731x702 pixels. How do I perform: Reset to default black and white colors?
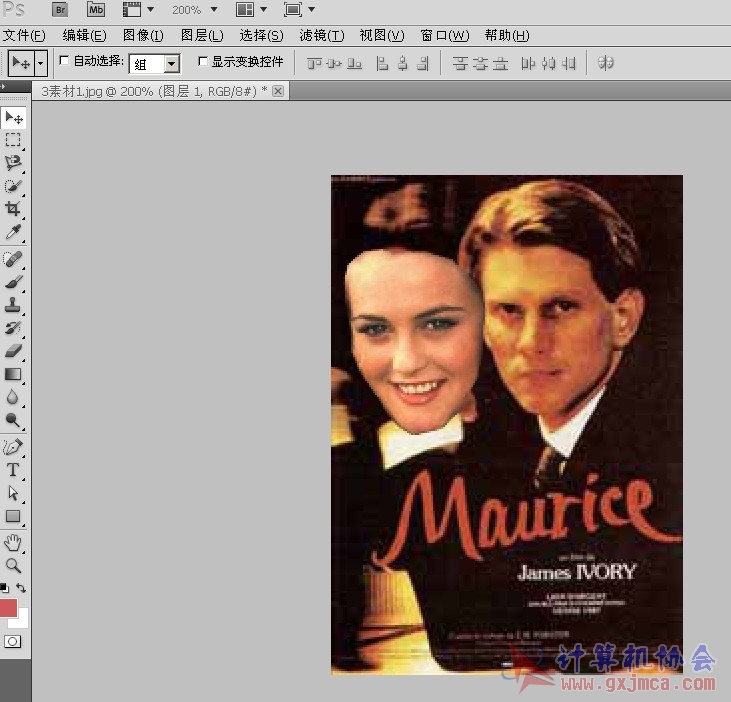[4, 588]
